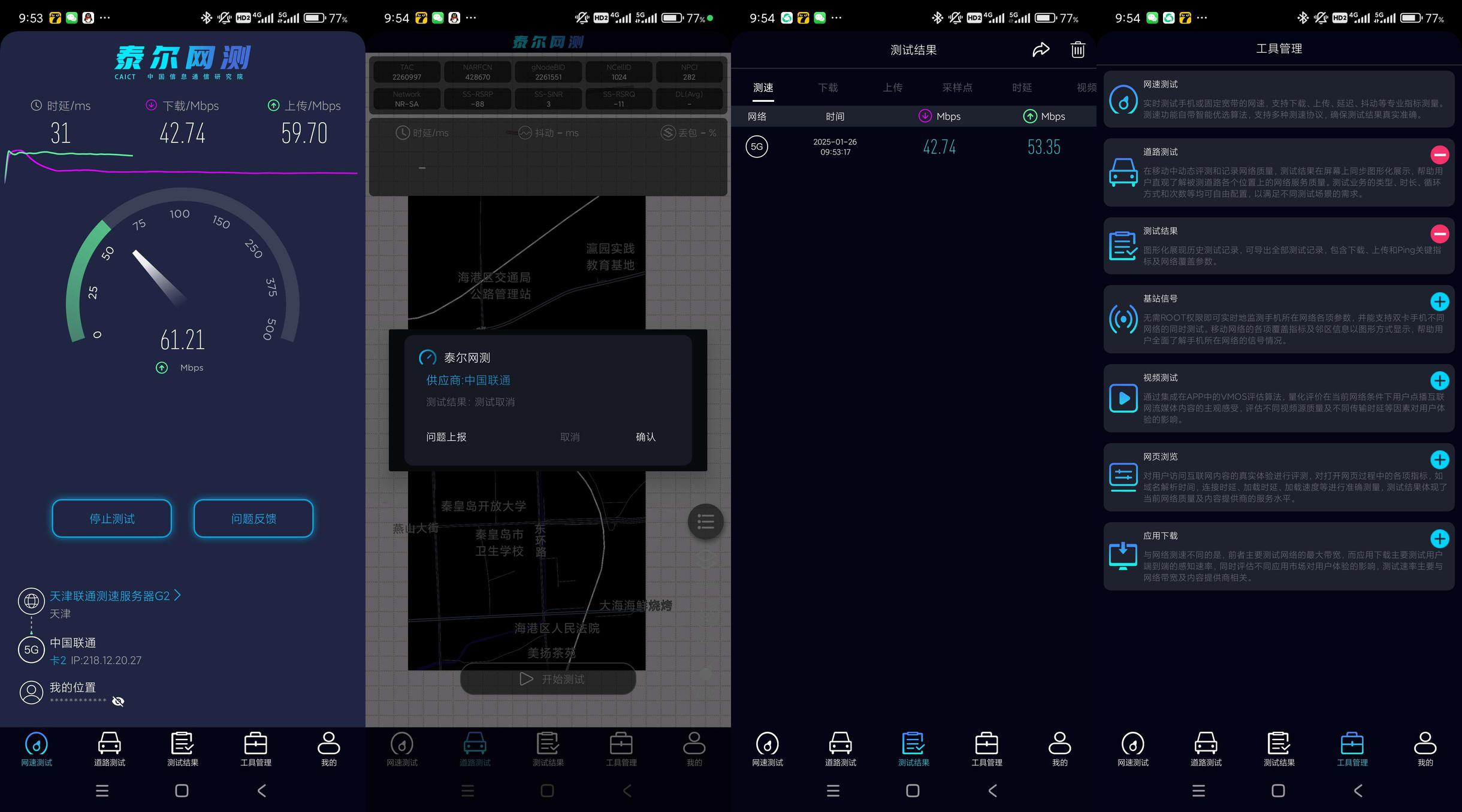Tap the 5G badge in the result row
The width and height of the screenshot is (1462, 812).
click(x=757, y=147)
